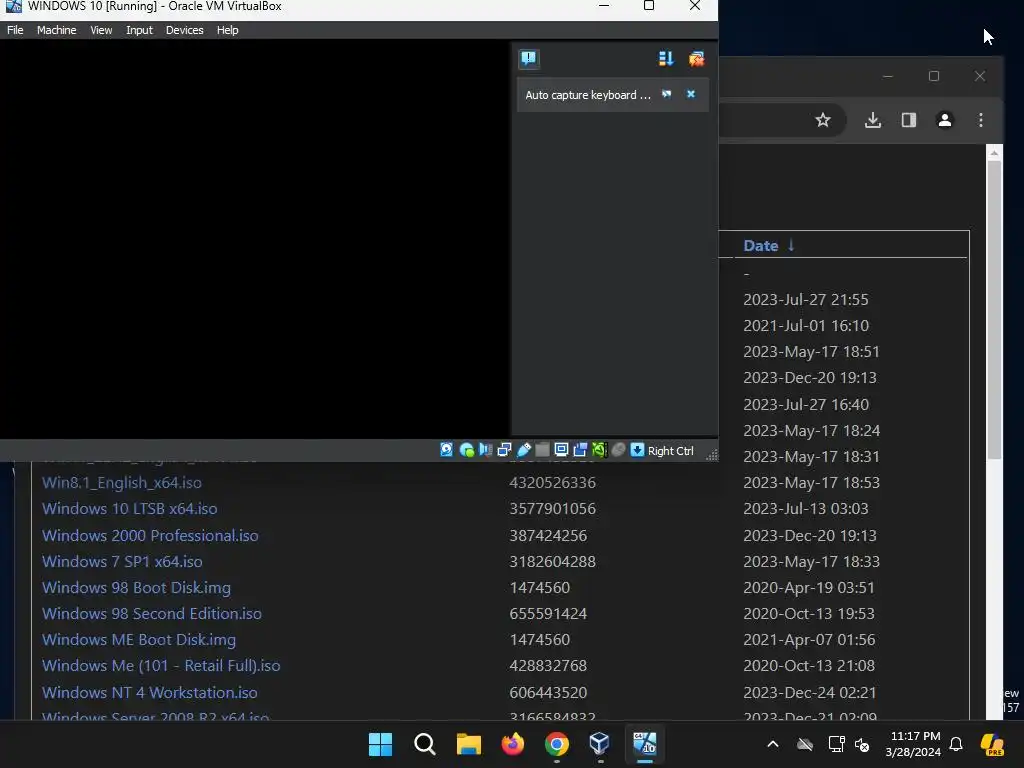Screen dimensions: 1024x768
Task: Click the network tray icon
Action: pos(836,744)
